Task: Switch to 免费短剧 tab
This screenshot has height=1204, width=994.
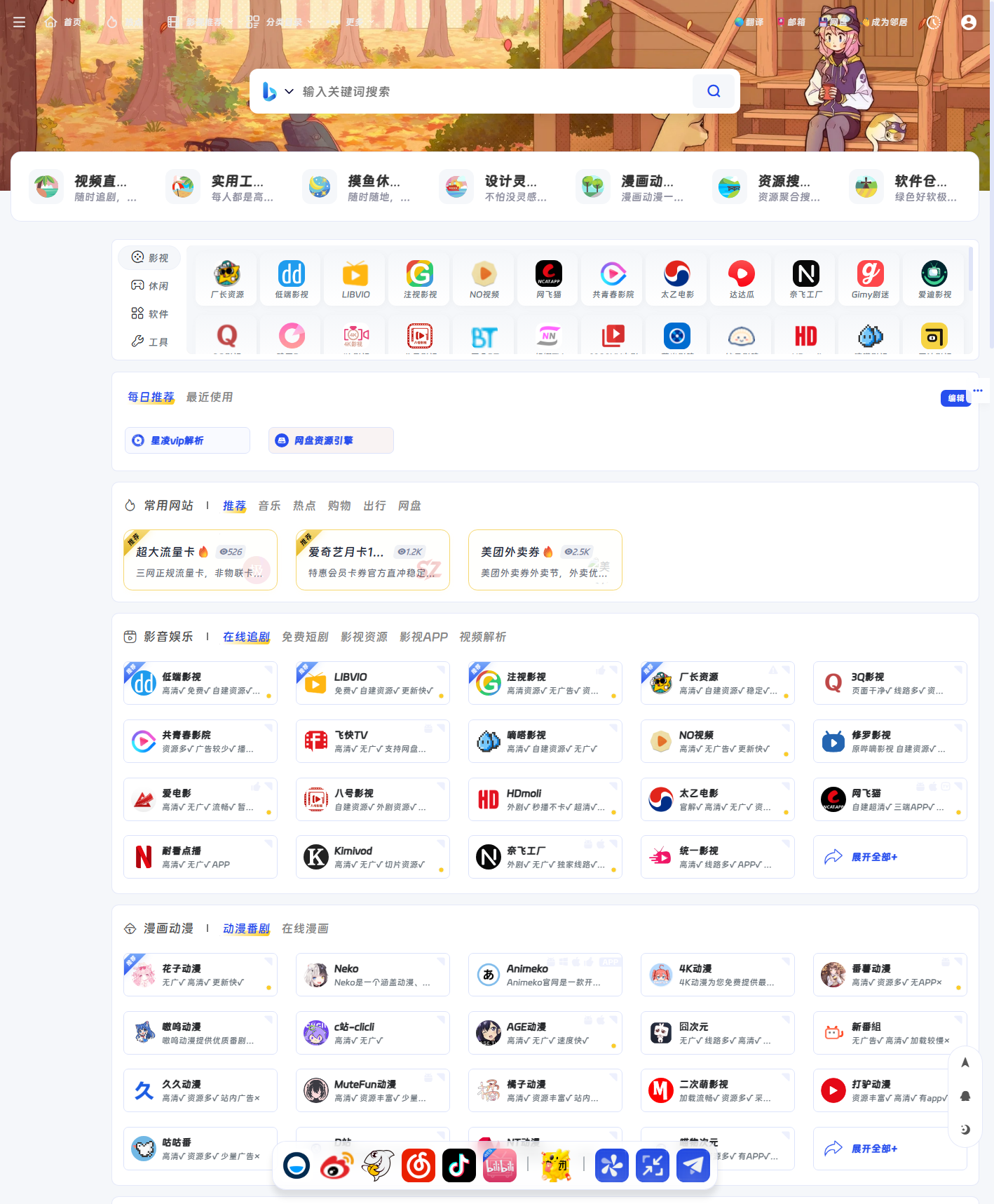Action: (305, 637)
